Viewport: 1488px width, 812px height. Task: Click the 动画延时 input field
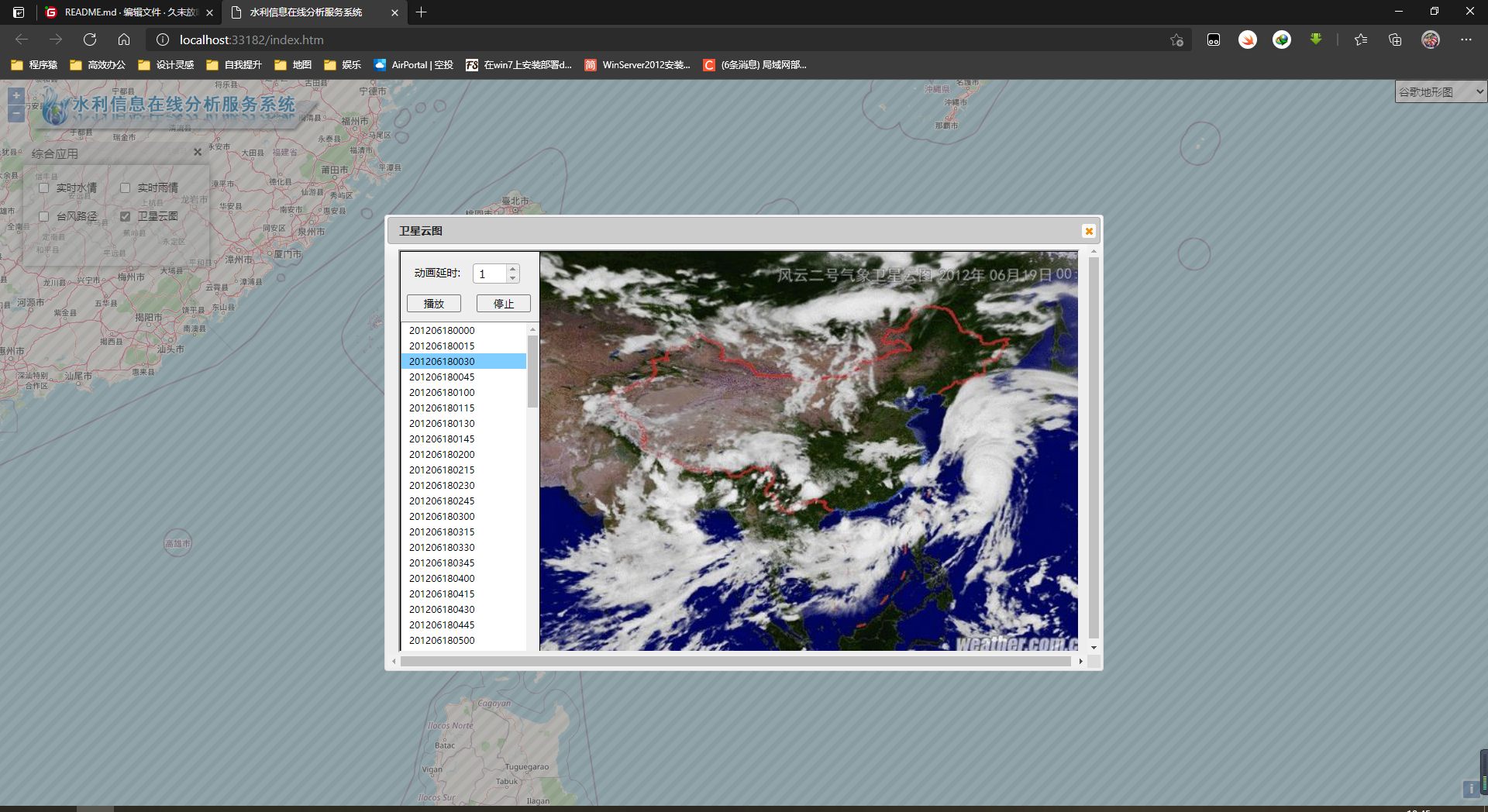pyautogui.click(x=490, y=274)
